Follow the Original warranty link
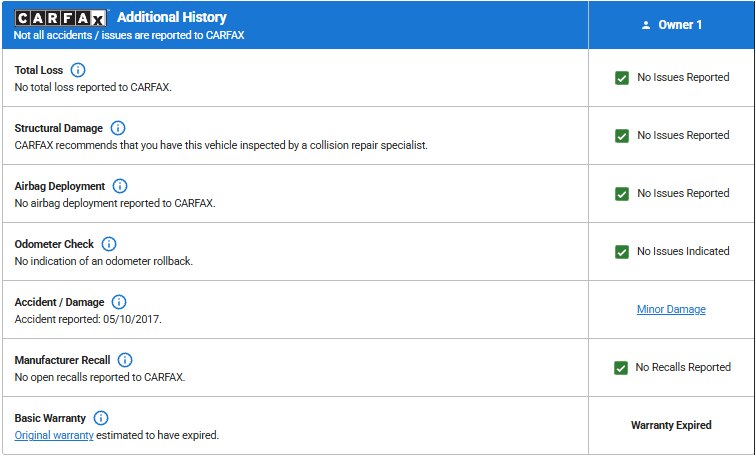 tap(54, 436)
